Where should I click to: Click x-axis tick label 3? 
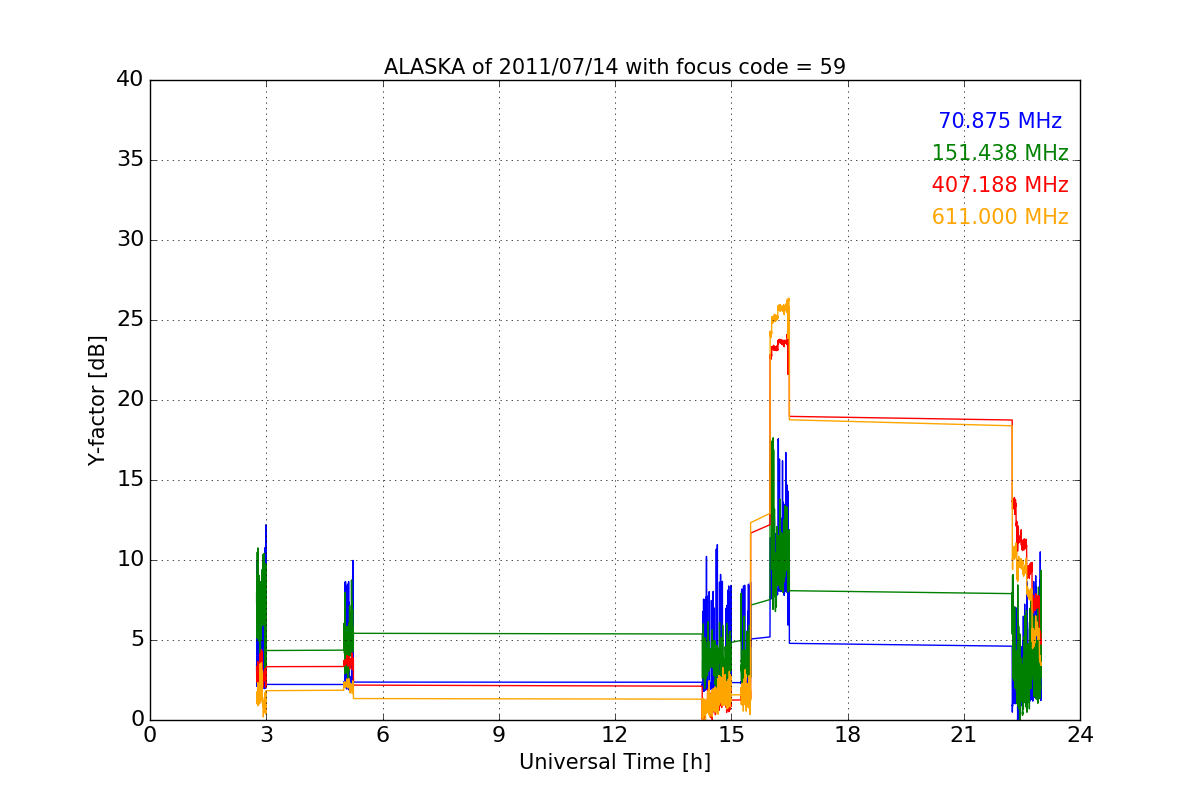[266, 735]
